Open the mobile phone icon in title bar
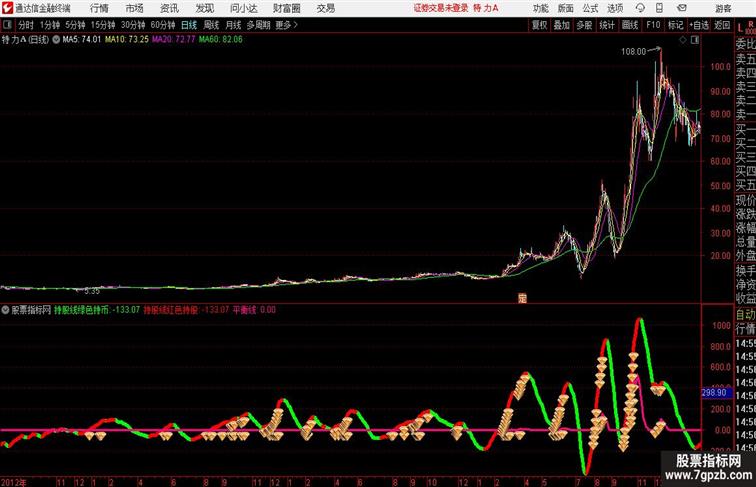This screenshot has width=756, height=487. (x=659, y=8)
